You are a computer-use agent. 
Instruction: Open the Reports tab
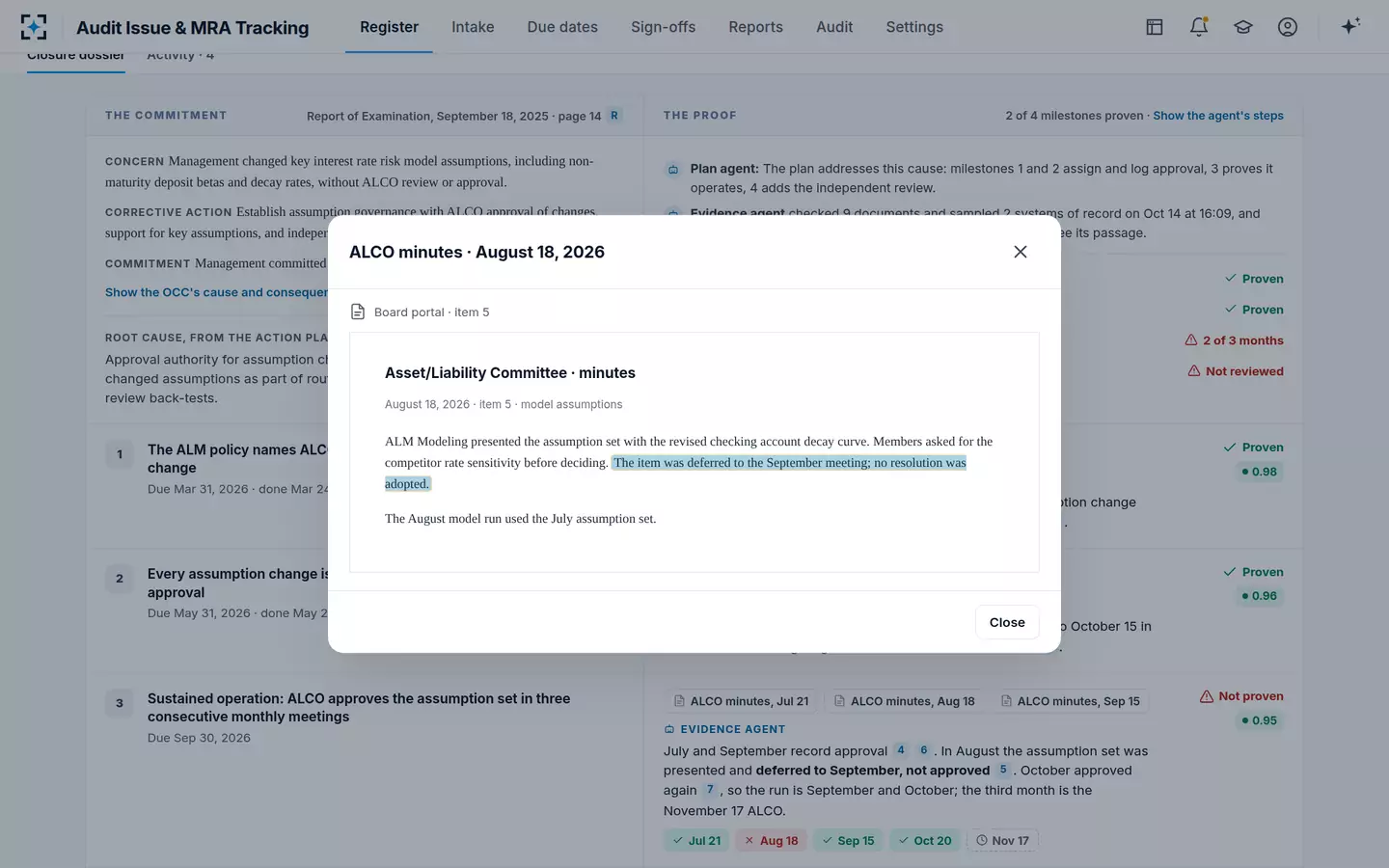755,27
